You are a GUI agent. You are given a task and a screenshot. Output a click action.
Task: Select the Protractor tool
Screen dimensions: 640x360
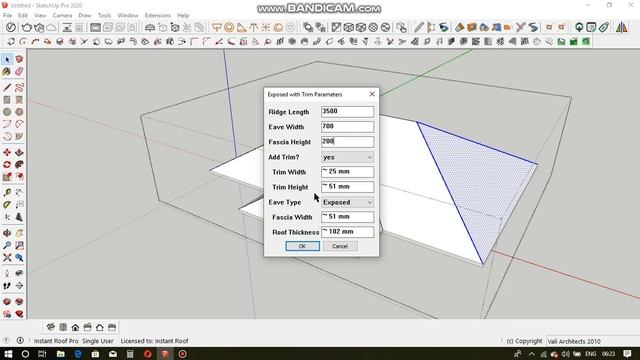[x=7, y=204]
